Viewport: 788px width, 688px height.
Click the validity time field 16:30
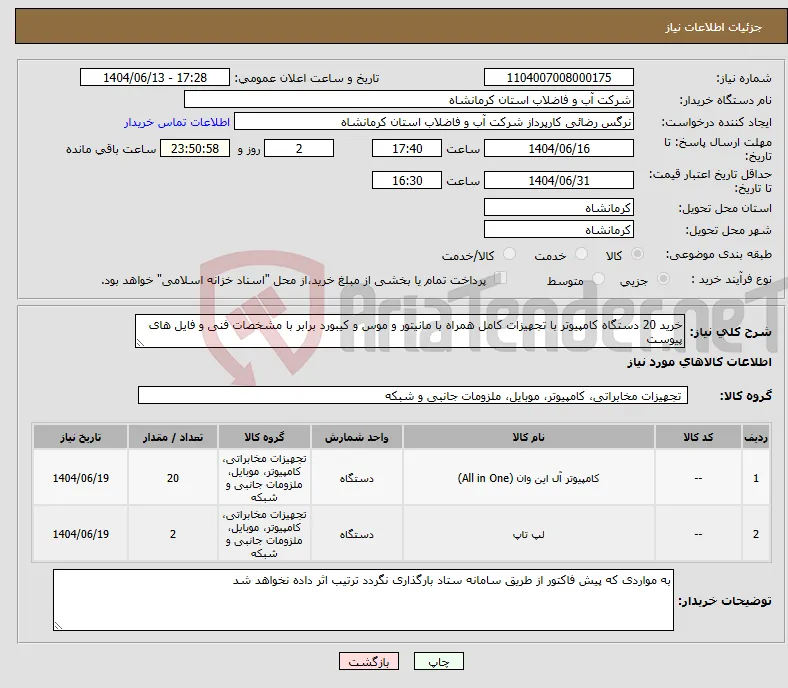(407, 180)
